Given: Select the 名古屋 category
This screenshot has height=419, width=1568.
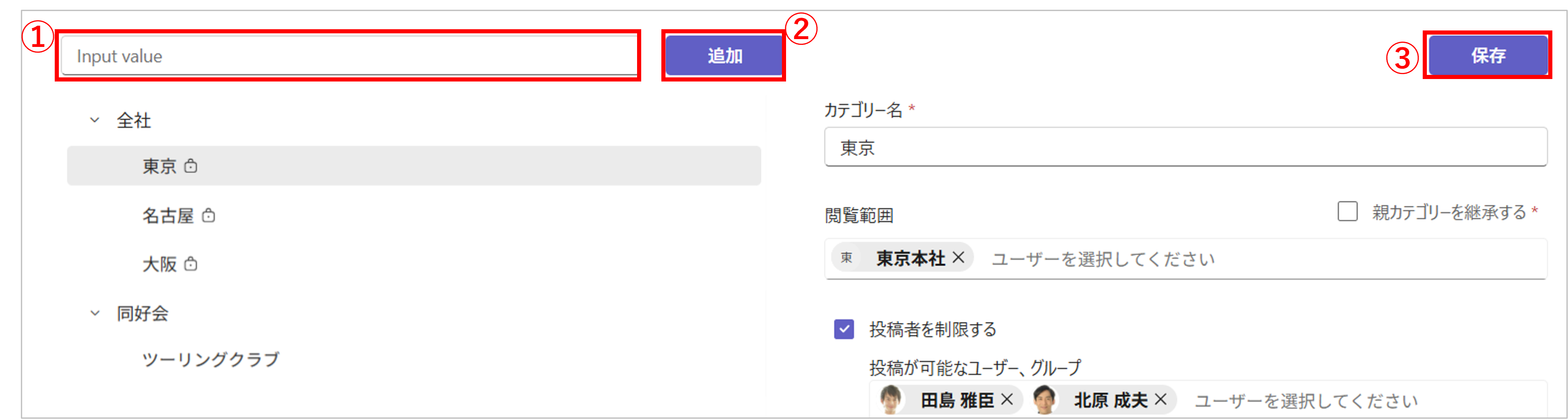Looking at the screenshot, I should click(414, 215).
